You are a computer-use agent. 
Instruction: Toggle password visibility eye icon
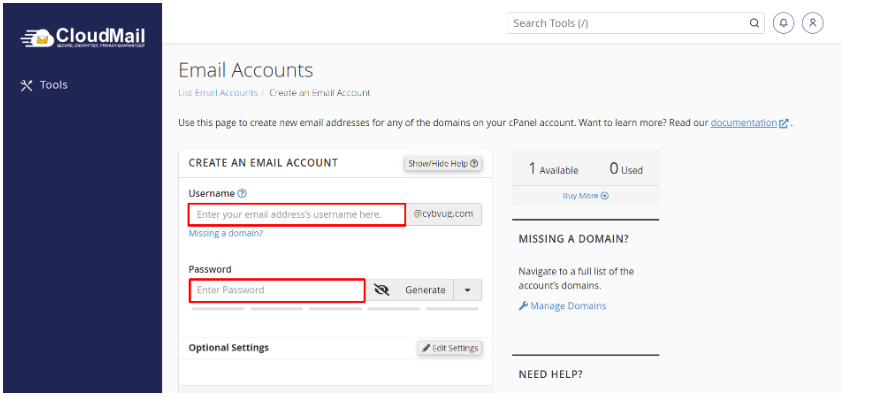coord(381,290)
